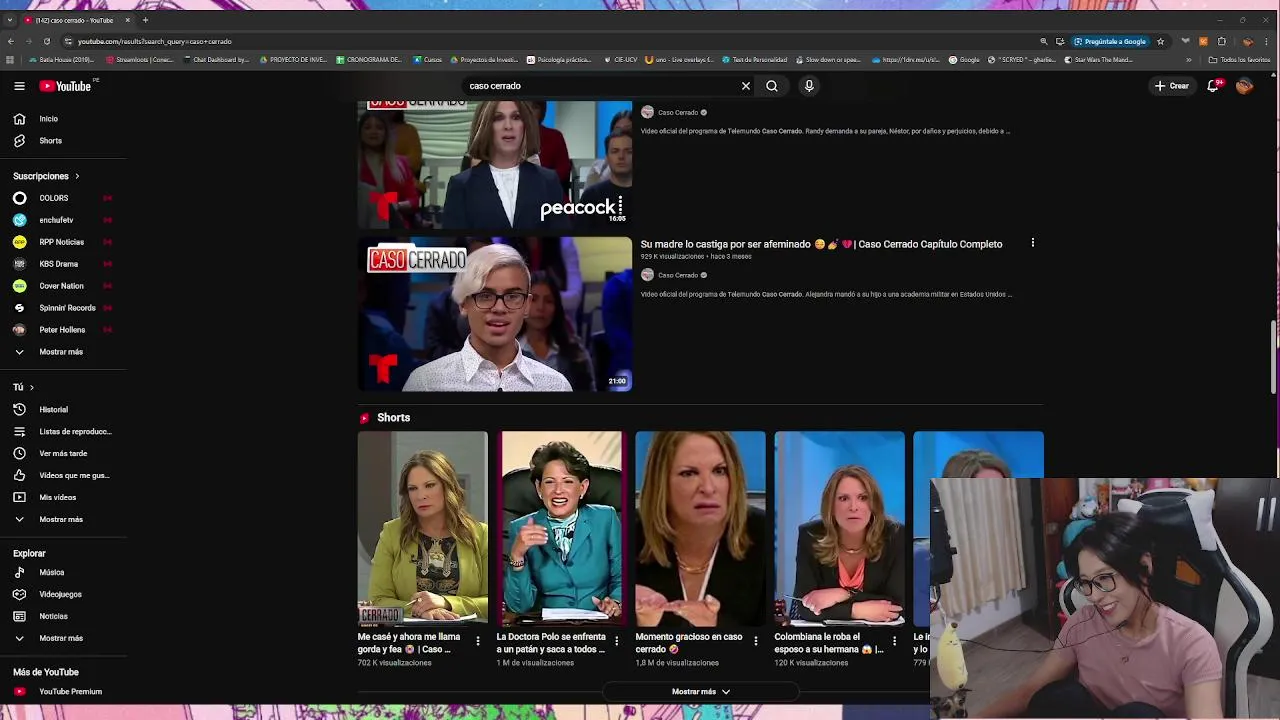Click Pregúntale a Google button

[1110, 41]
